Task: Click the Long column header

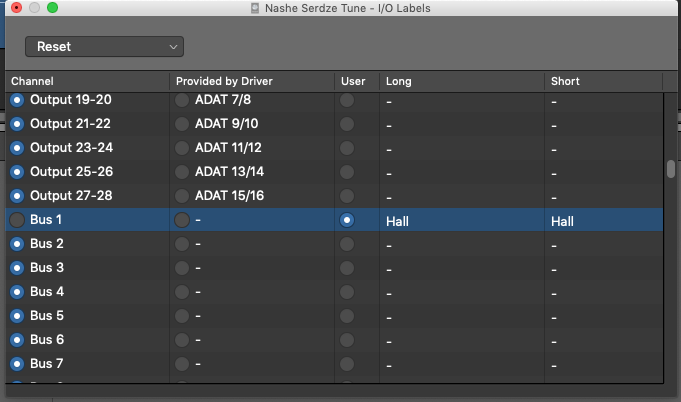Action: click(x=461, y=81)
